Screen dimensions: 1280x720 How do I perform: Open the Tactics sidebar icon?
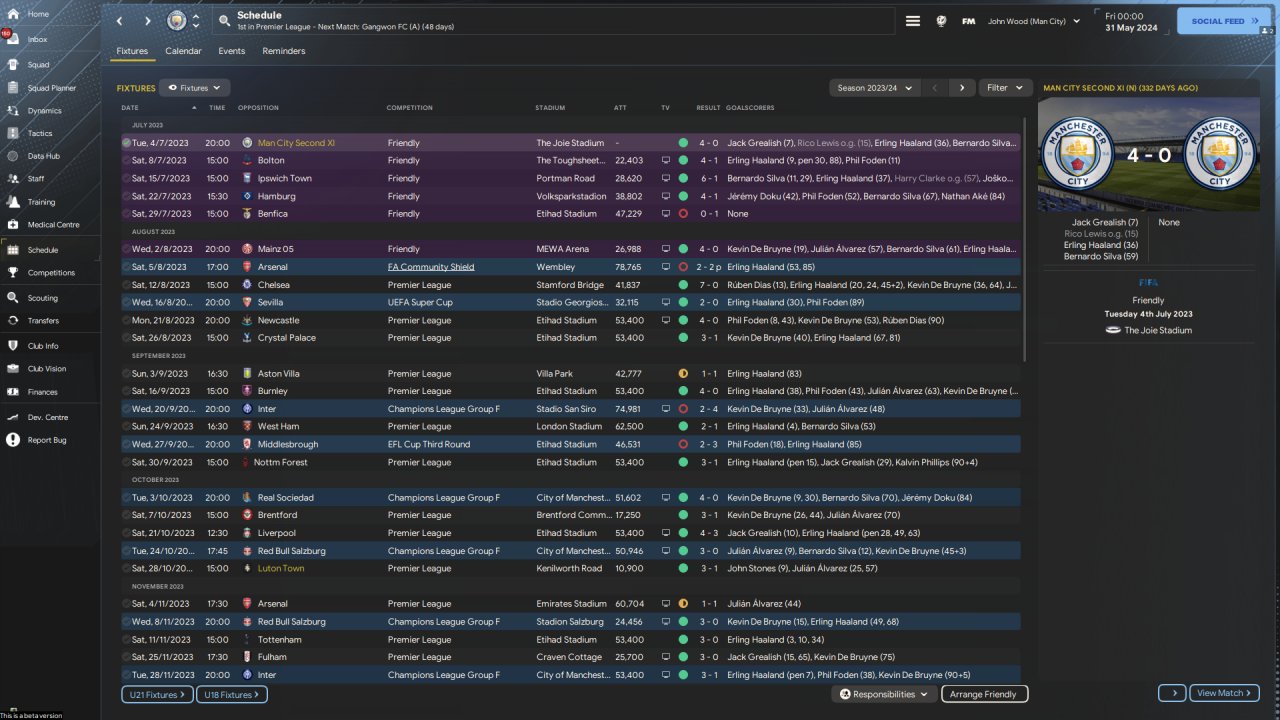(12, 133)
